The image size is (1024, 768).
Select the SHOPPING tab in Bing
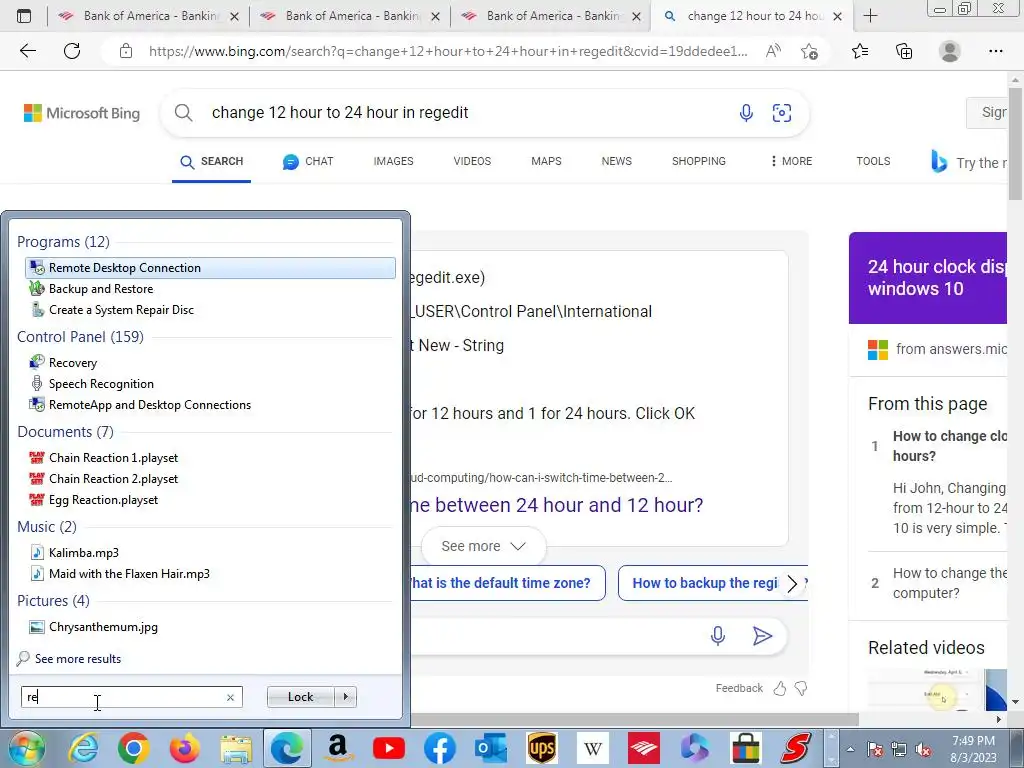click(x=699, y=161)
